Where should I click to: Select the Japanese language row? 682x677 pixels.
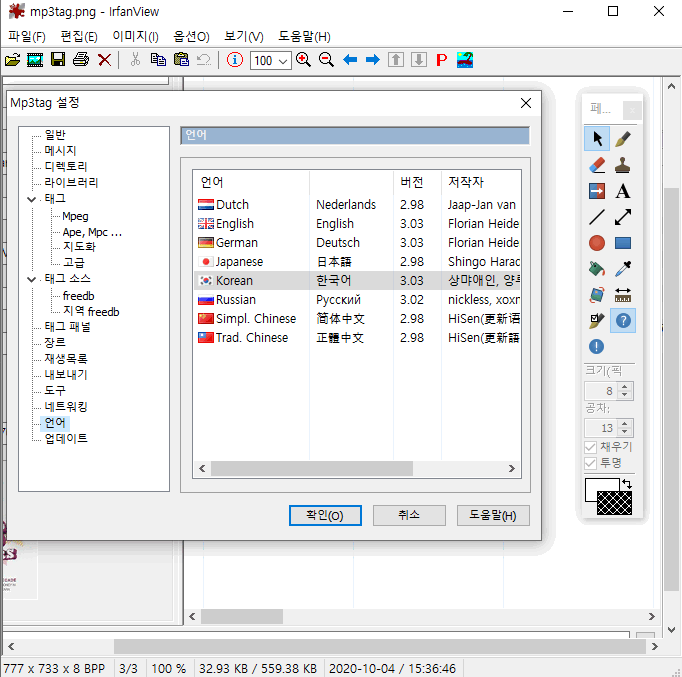point(357,261)
